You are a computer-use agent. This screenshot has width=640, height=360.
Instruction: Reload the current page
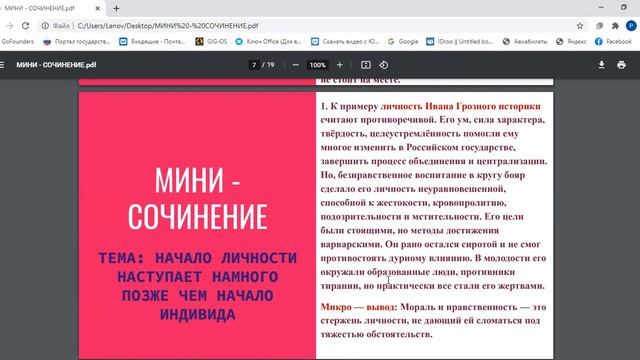coord(25,26)
